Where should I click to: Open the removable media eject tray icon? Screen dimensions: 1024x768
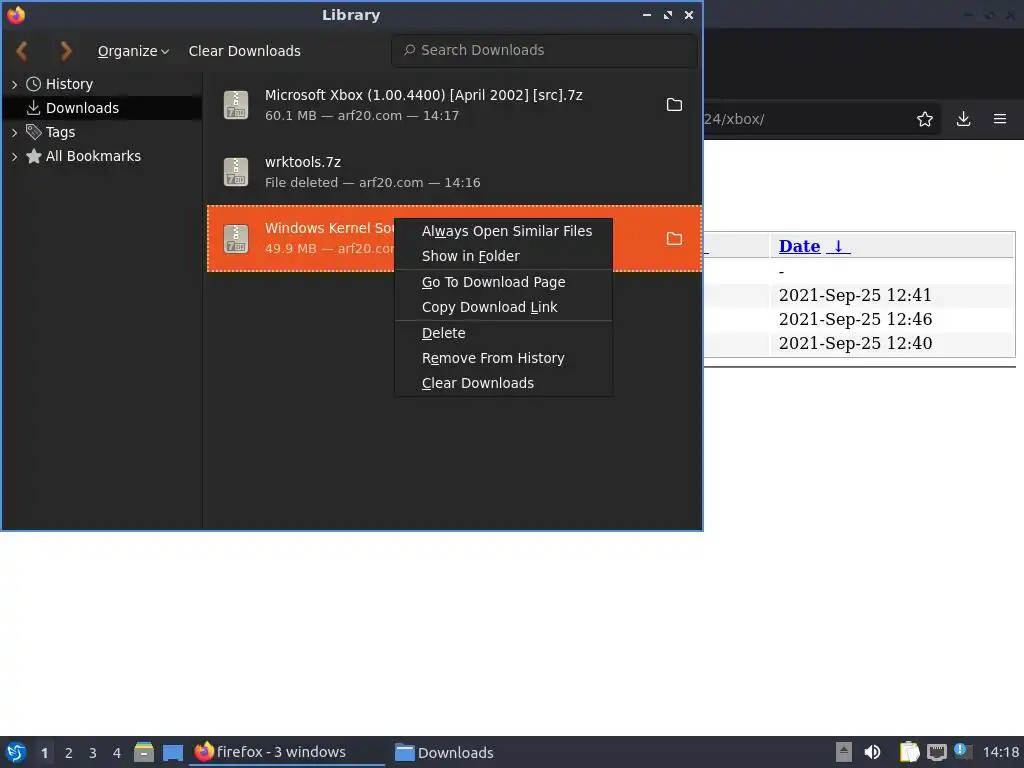coord(843,752)
